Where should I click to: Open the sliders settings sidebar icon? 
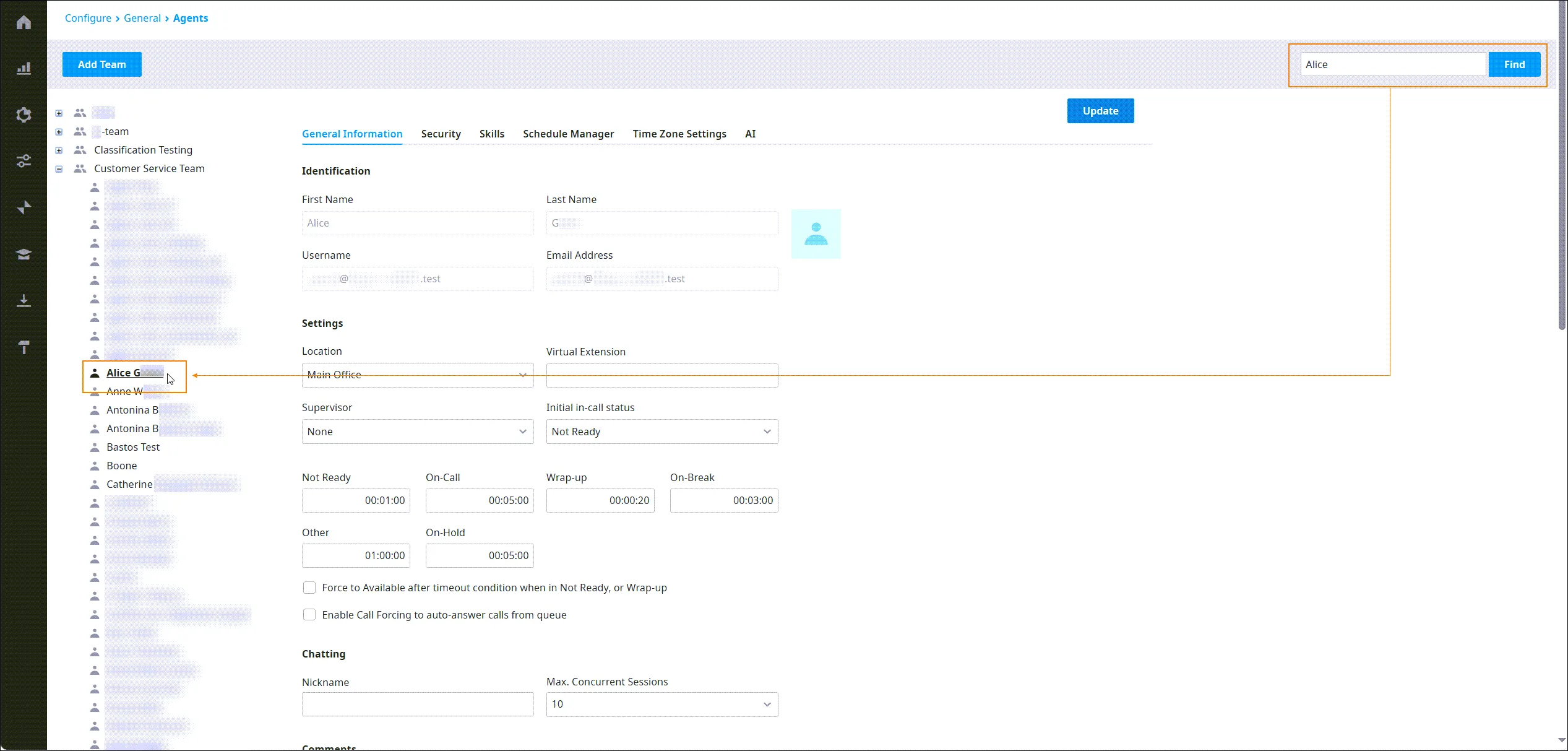(24, 161)
